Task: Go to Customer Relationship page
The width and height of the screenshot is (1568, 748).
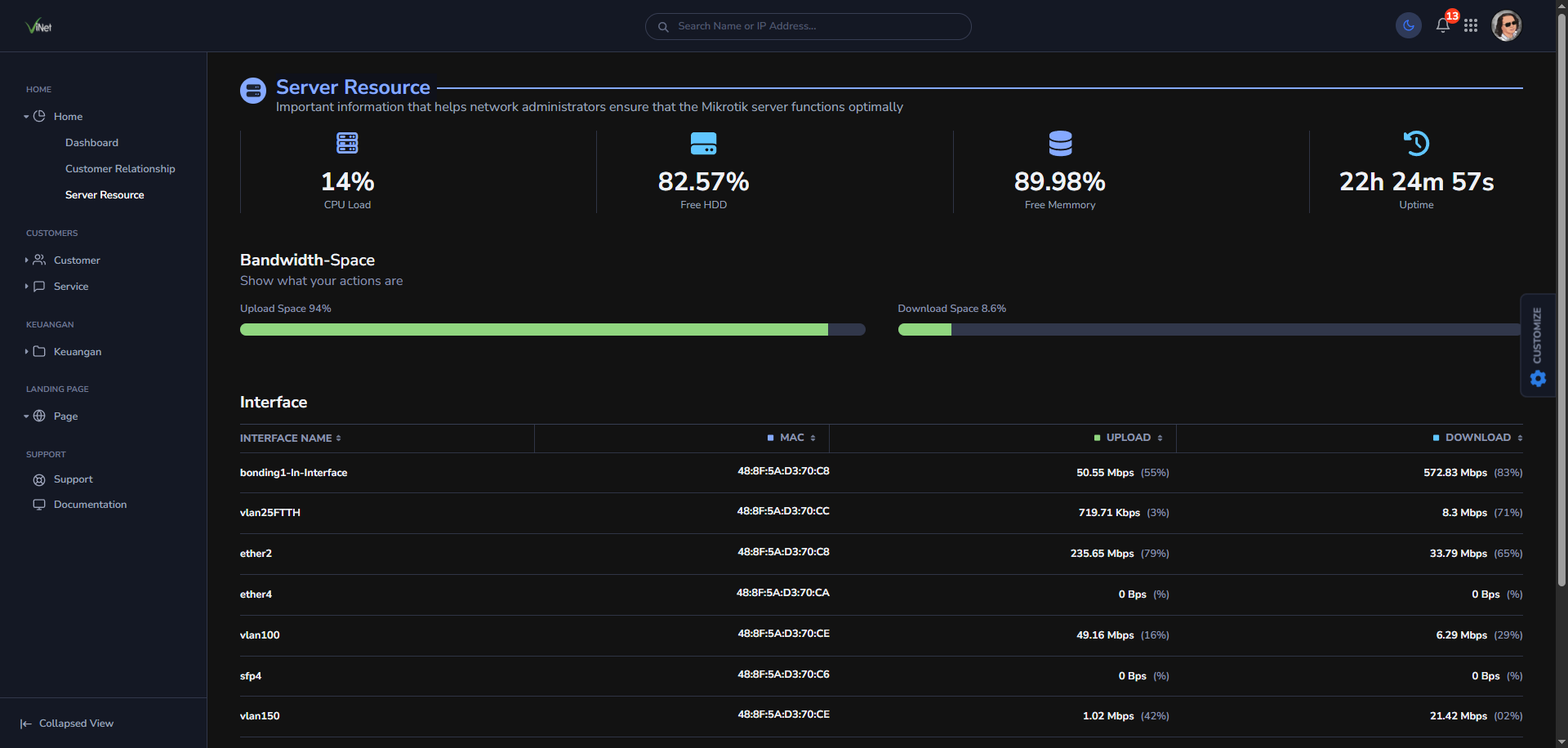Action: [120, 169]
